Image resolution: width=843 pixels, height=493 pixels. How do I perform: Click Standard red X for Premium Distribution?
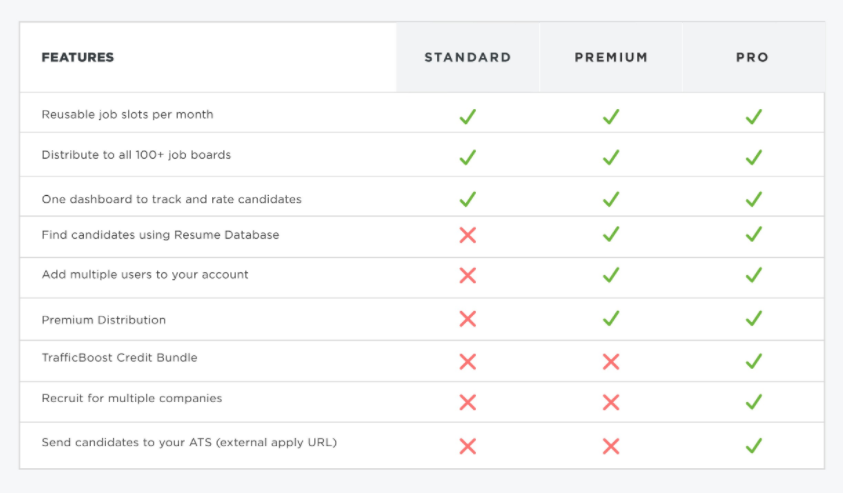467,319
